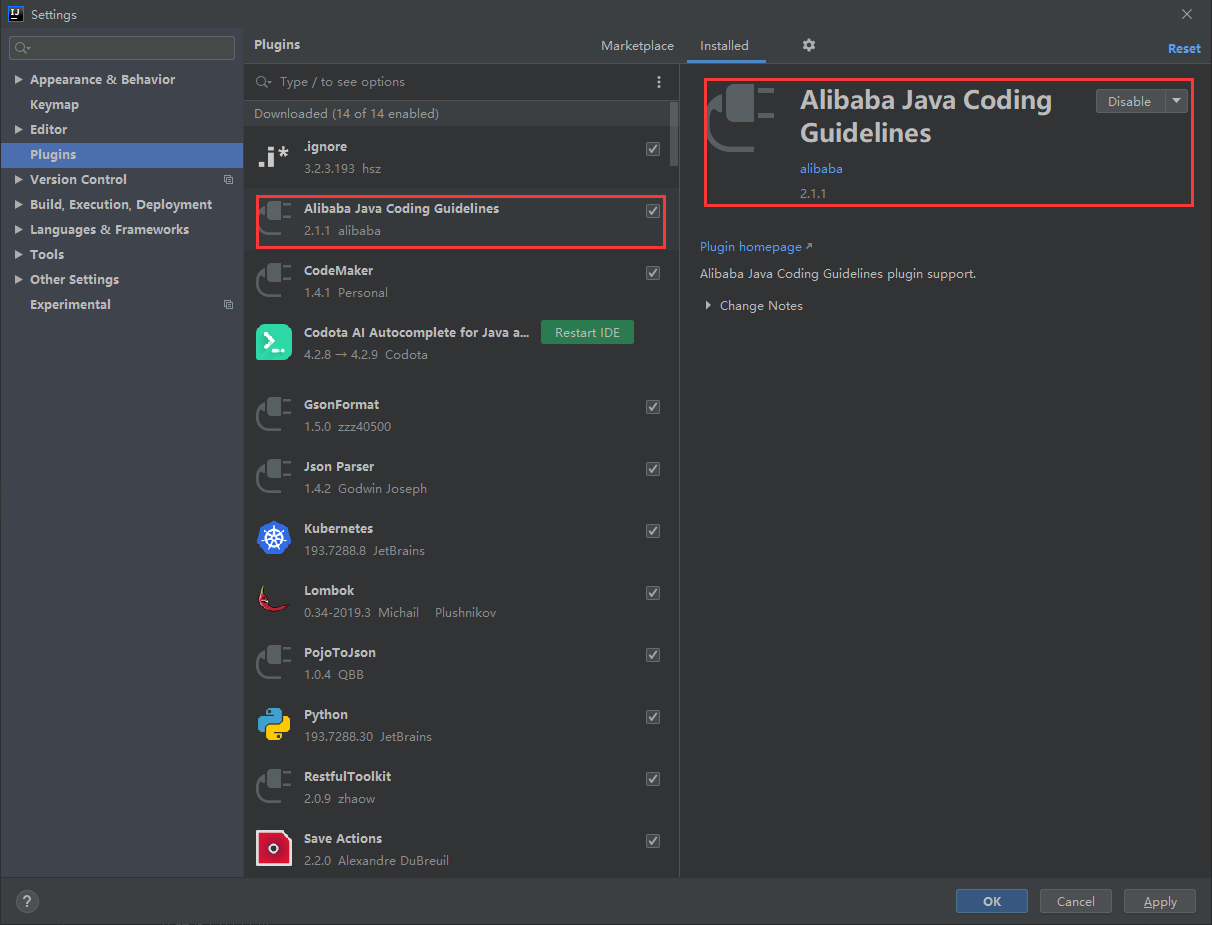Select the Kubernetes plugin name
The width and height of the screenshot is (1212, 925).
tap(338, 529)
